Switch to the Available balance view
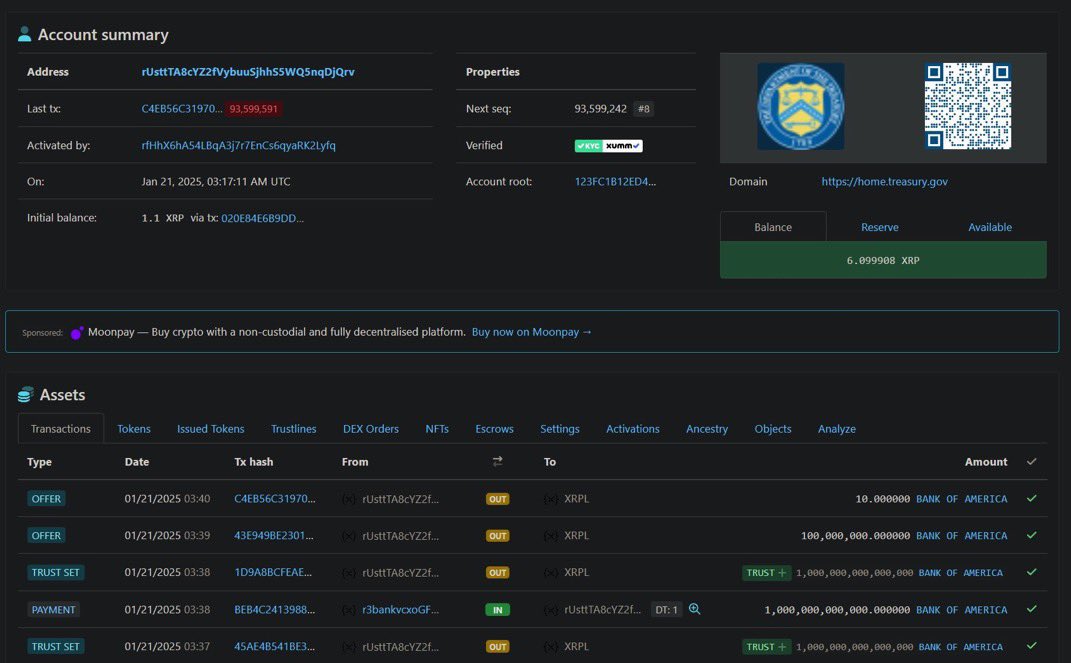The image size is (1071, 663). [x=989, y=227]
